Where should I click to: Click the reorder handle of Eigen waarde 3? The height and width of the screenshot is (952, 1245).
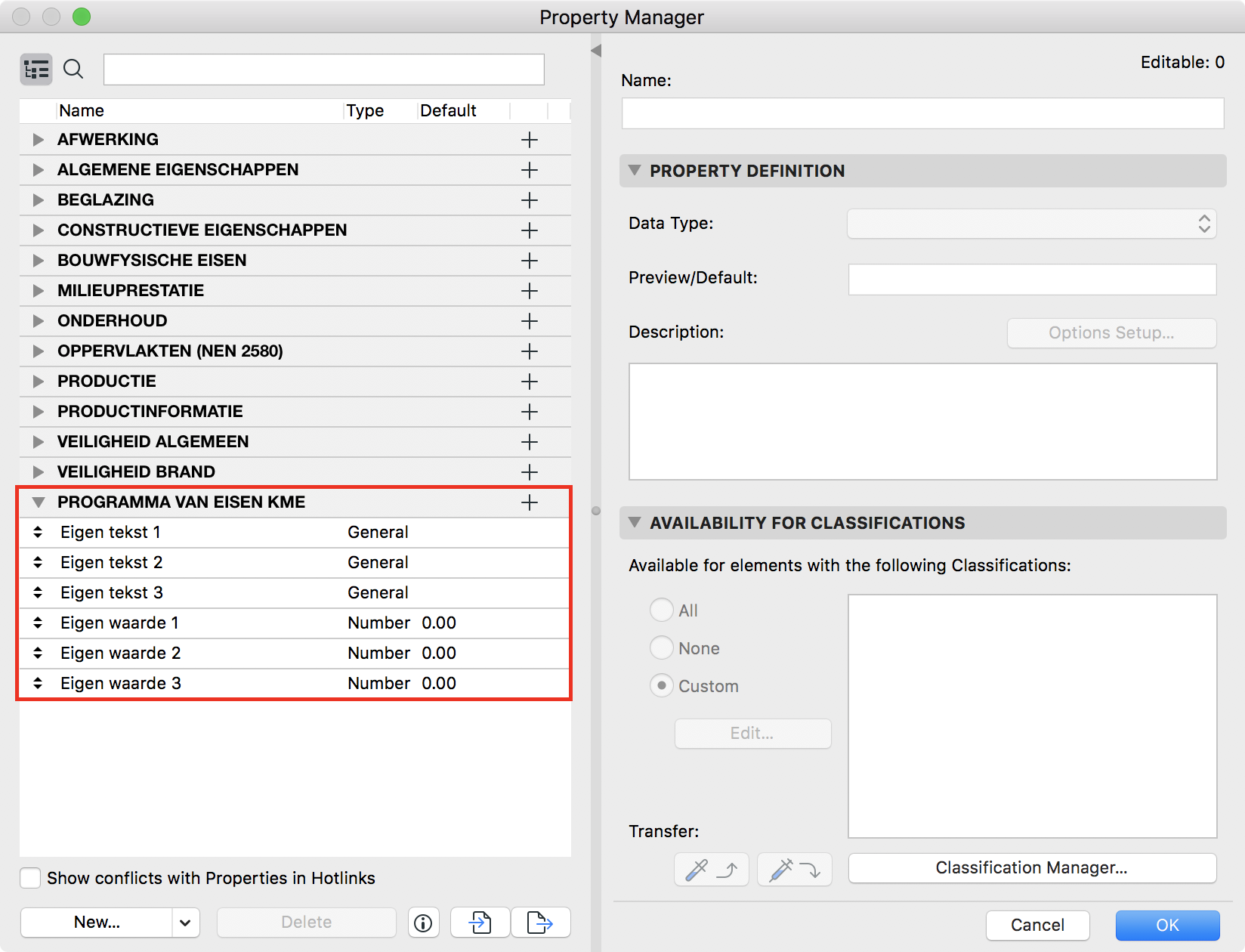pos(38,684)
